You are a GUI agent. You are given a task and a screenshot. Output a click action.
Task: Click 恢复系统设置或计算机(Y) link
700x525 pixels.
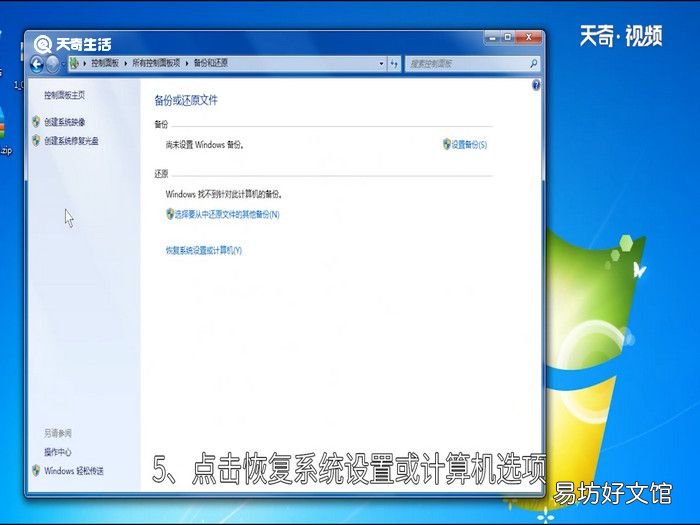coord(204,250)
